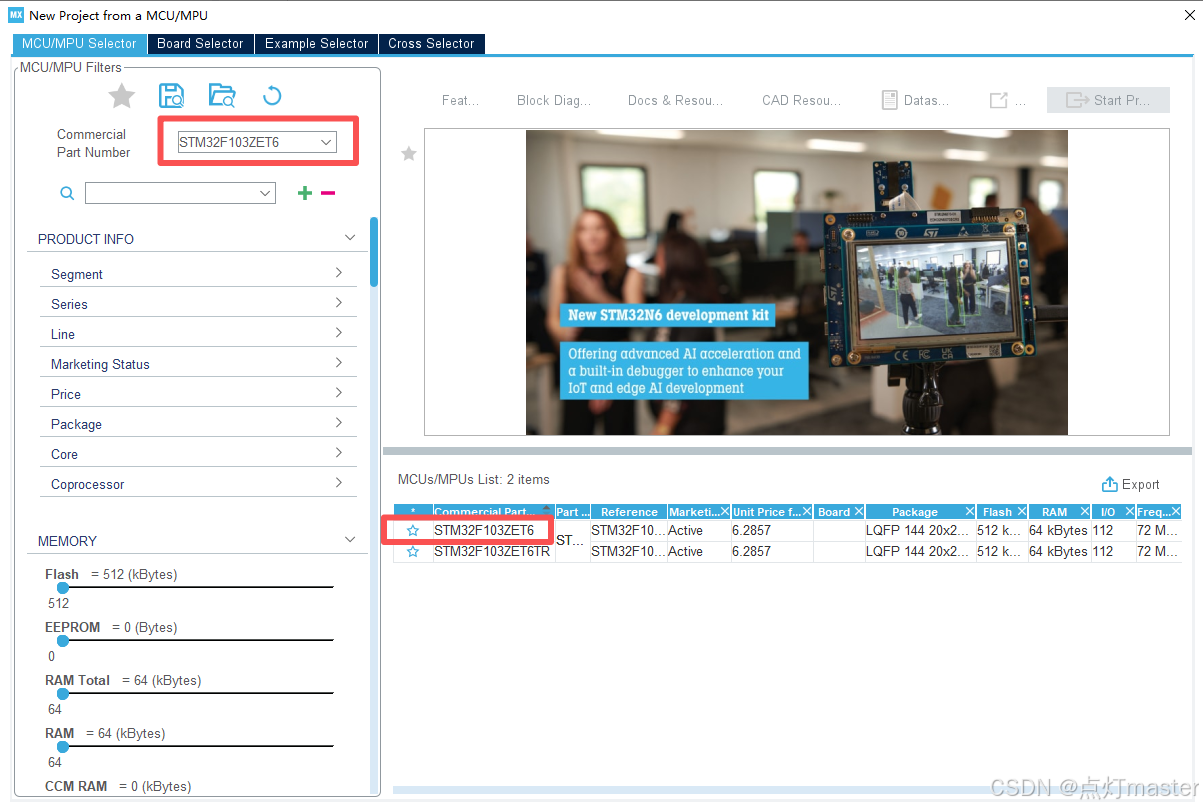The width and height of the screenshot is (1203, 807).
Task: Open CAD Resources
Action: click(801, 100)
